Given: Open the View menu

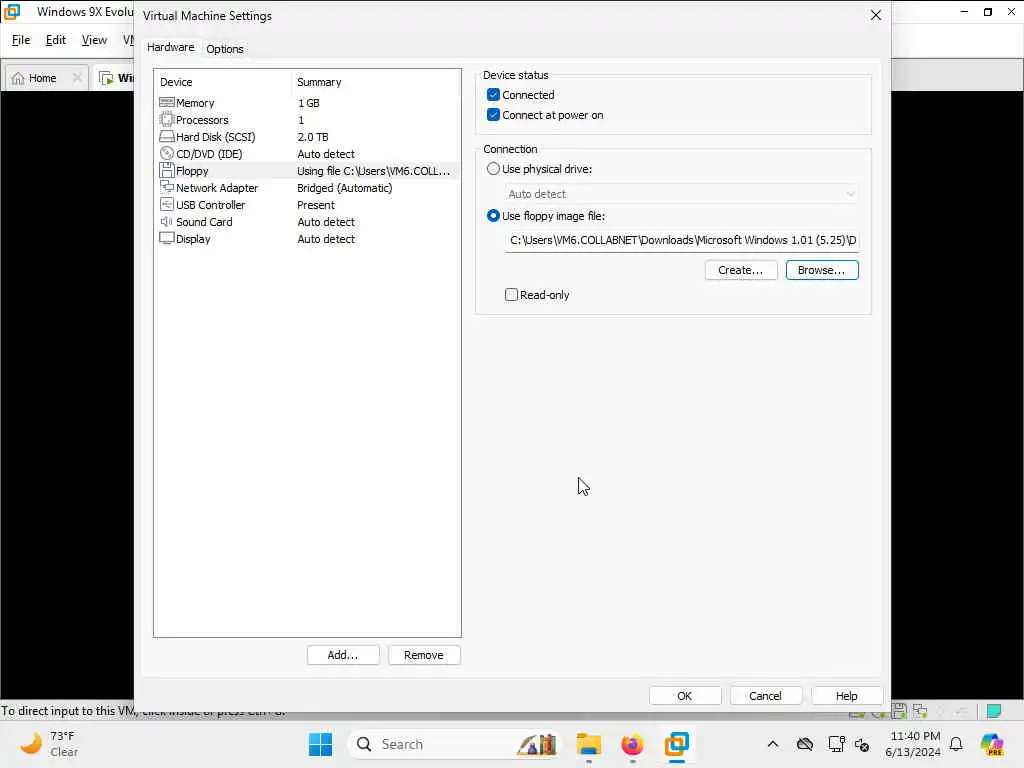Looking at the screenshot, I should (94, 40).
